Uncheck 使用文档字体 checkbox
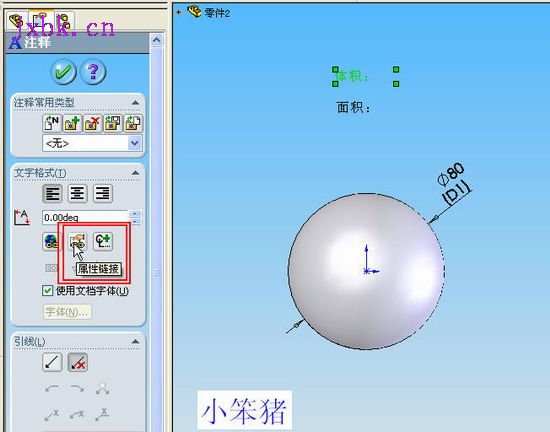Viewport: 550px width, 432px height. coord(47,290)
